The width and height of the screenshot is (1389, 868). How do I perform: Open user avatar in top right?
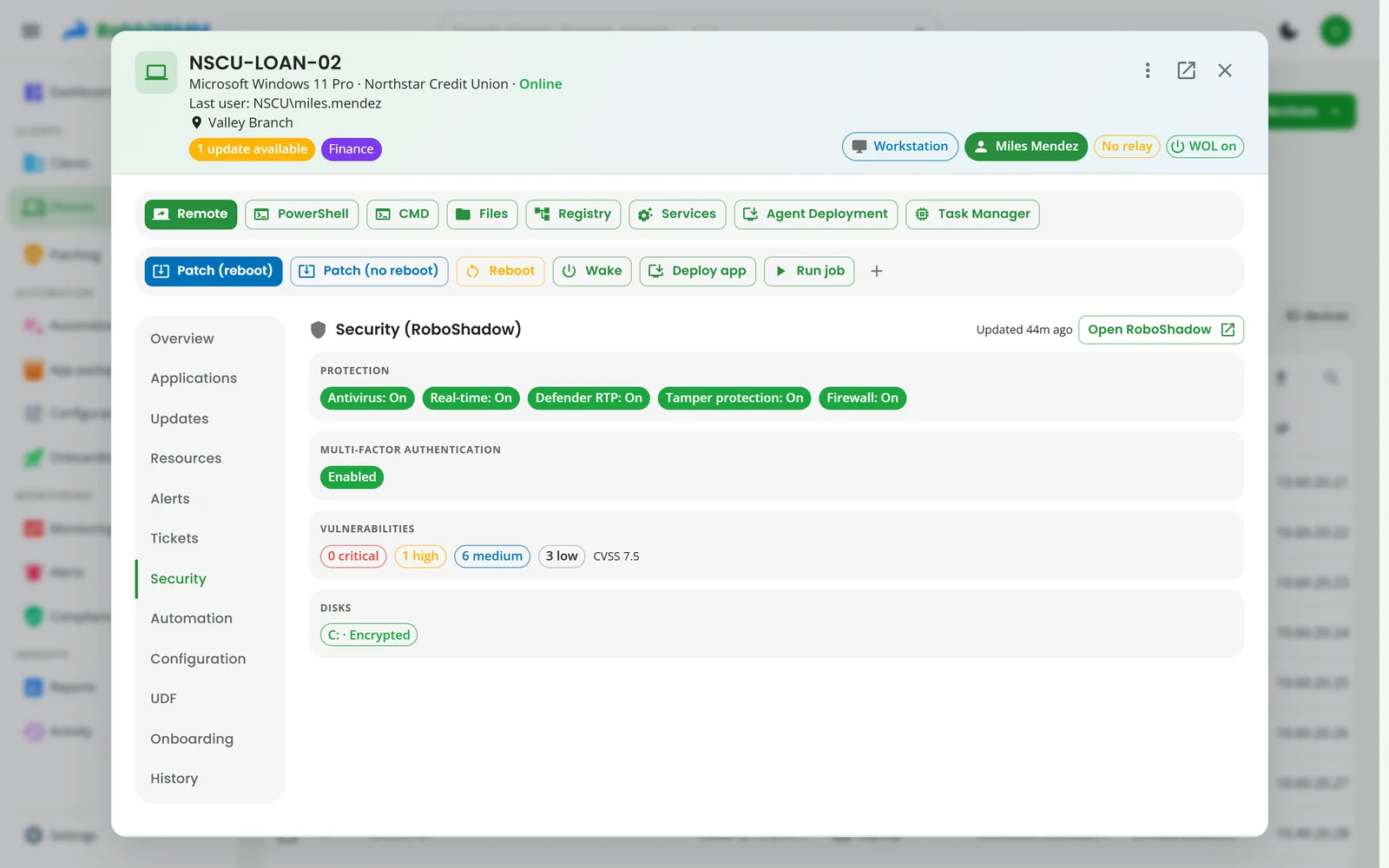coord(1336,31)
